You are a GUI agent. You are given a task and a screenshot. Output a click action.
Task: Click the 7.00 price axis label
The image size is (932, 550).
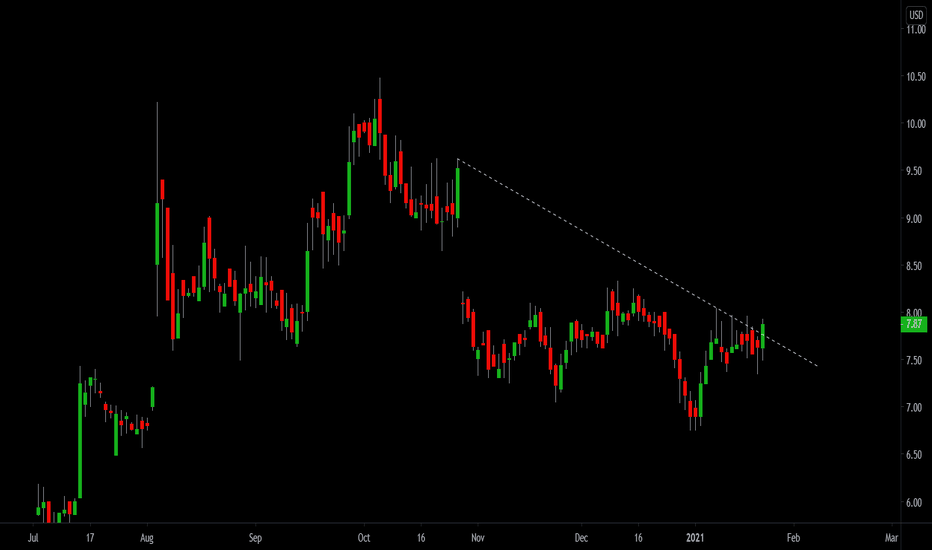coord(914,408)
